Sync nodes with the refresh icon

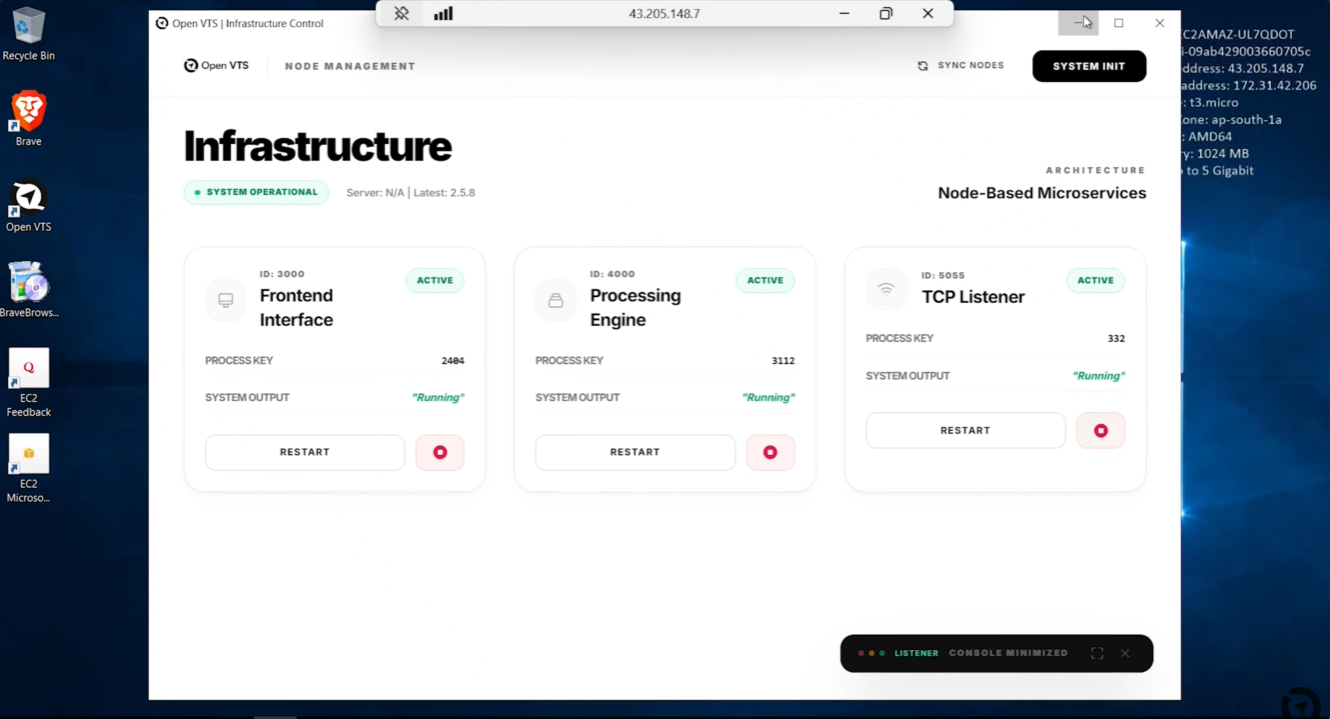923,66
